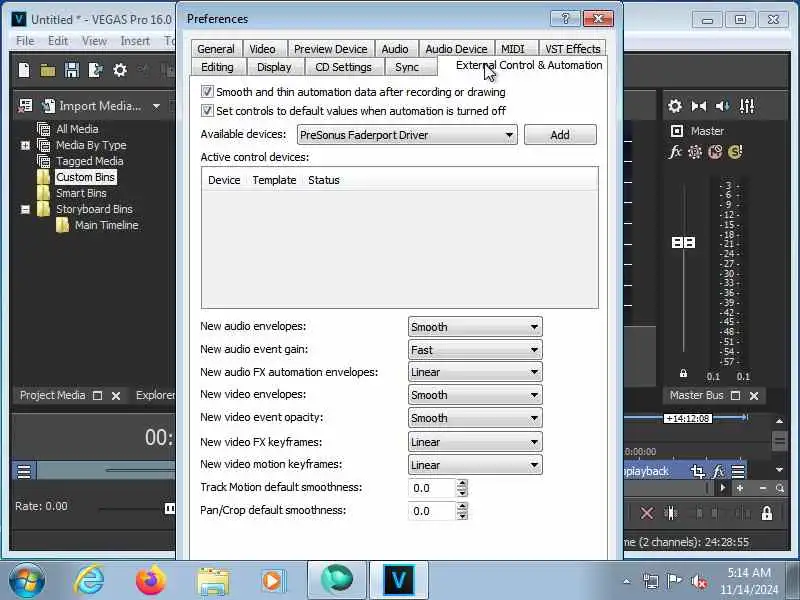Switch to the Editing tab

(217, 67)
